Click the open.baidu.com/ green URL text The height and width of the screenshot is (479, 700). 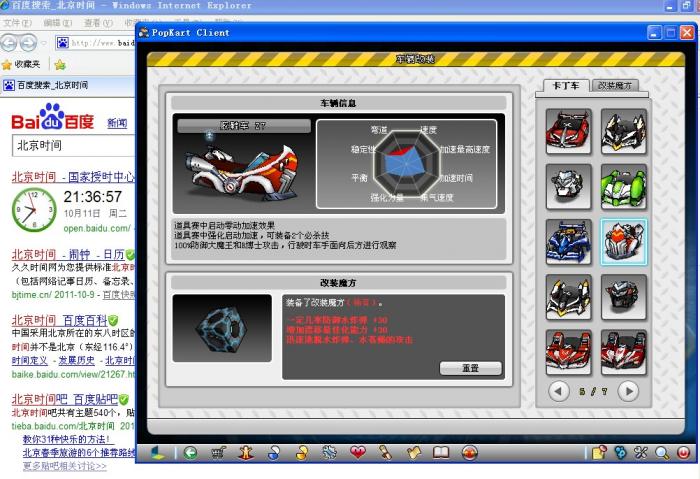(x=97, y=228)
